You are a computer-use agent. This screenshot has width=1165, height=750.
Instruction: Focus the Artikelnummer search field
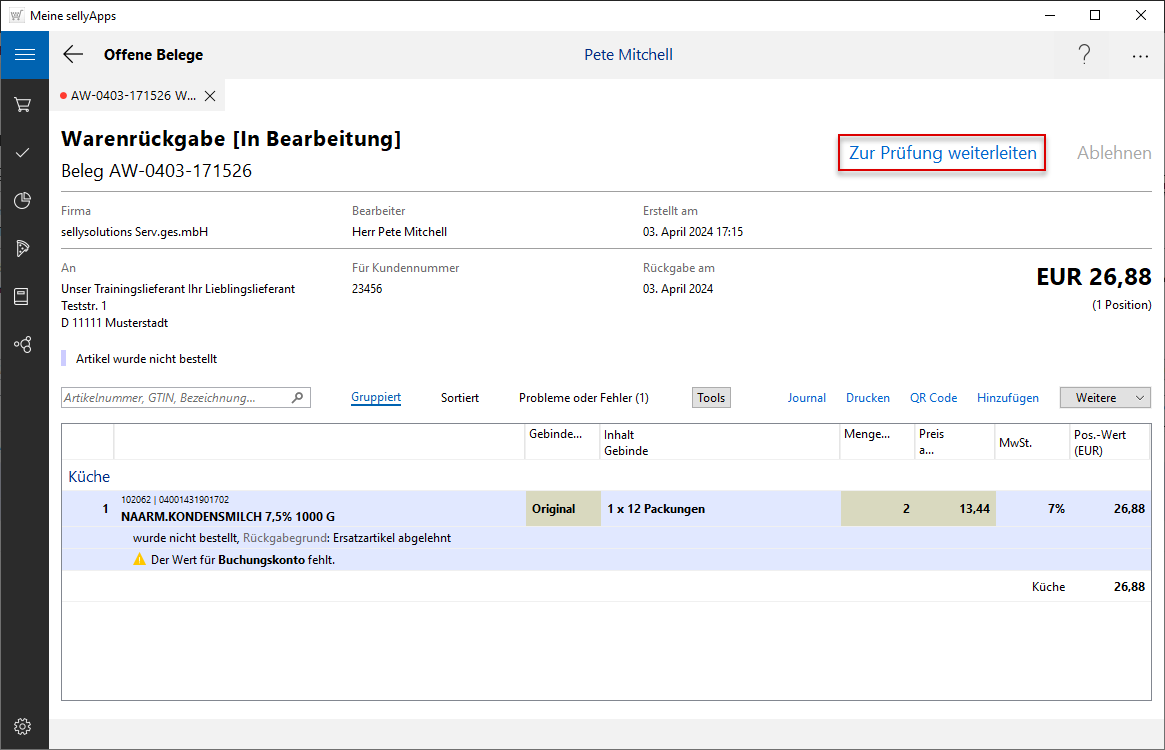pyautogui.click(x=176, y=398)
